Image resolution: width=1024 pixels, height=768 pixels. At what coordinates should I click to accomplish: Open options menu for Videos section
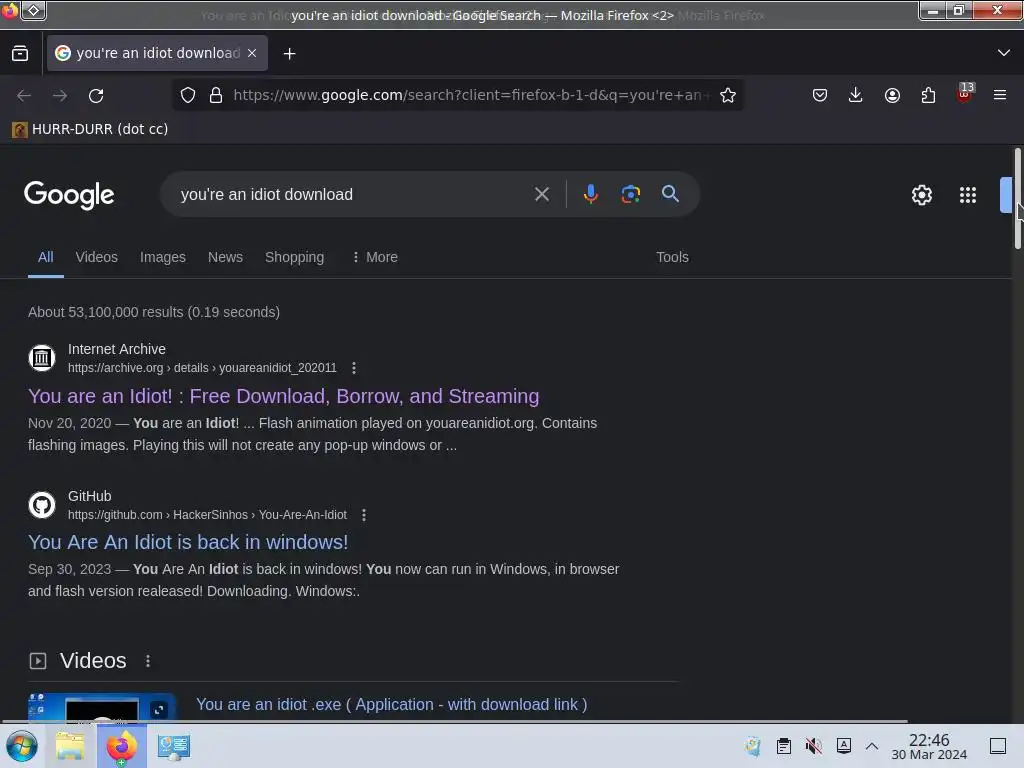[x=148, y=661]
